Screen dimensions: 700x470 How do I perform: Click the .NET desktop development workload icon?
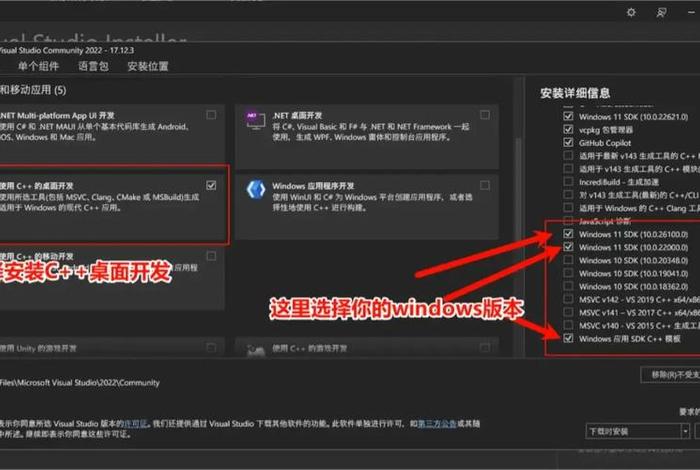click(x=255, y=121)
